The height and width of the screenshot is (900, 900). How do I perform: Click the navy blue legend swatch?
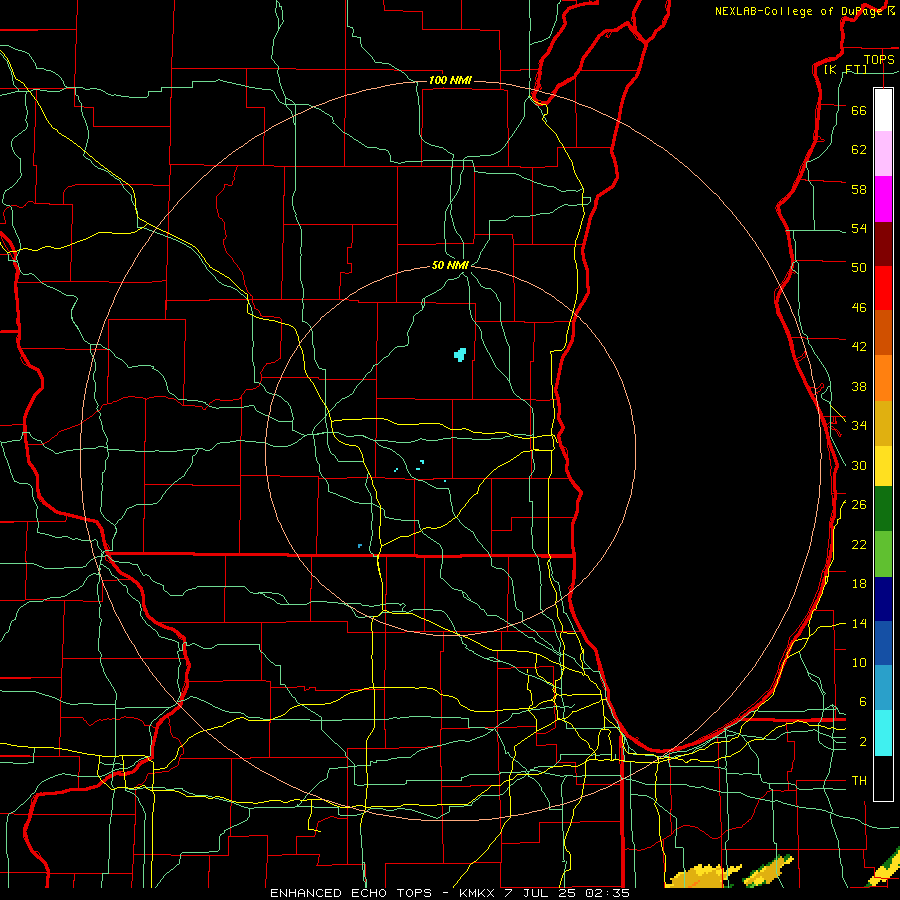883,599
